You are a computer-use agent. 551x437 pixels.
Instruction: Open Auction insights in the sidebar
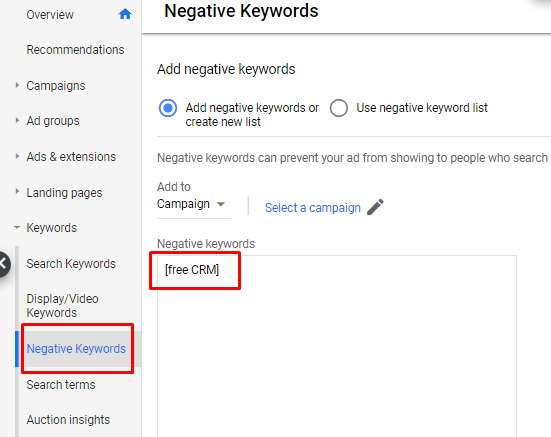[68, 420]
